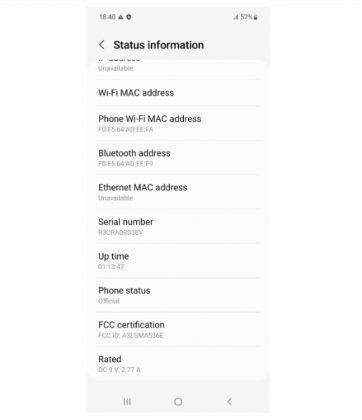Tap the Serial number entry

point(178,226)
